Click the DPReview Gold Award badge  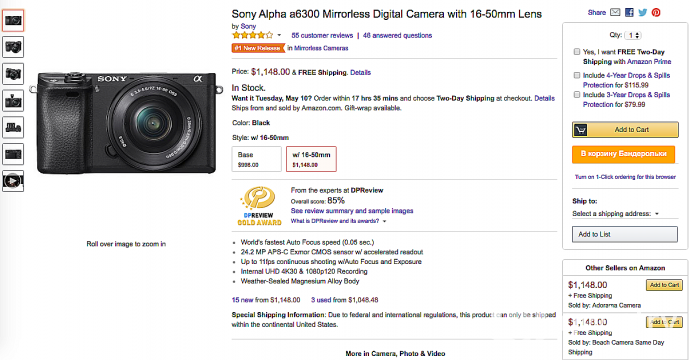click(x=259, y=206)
